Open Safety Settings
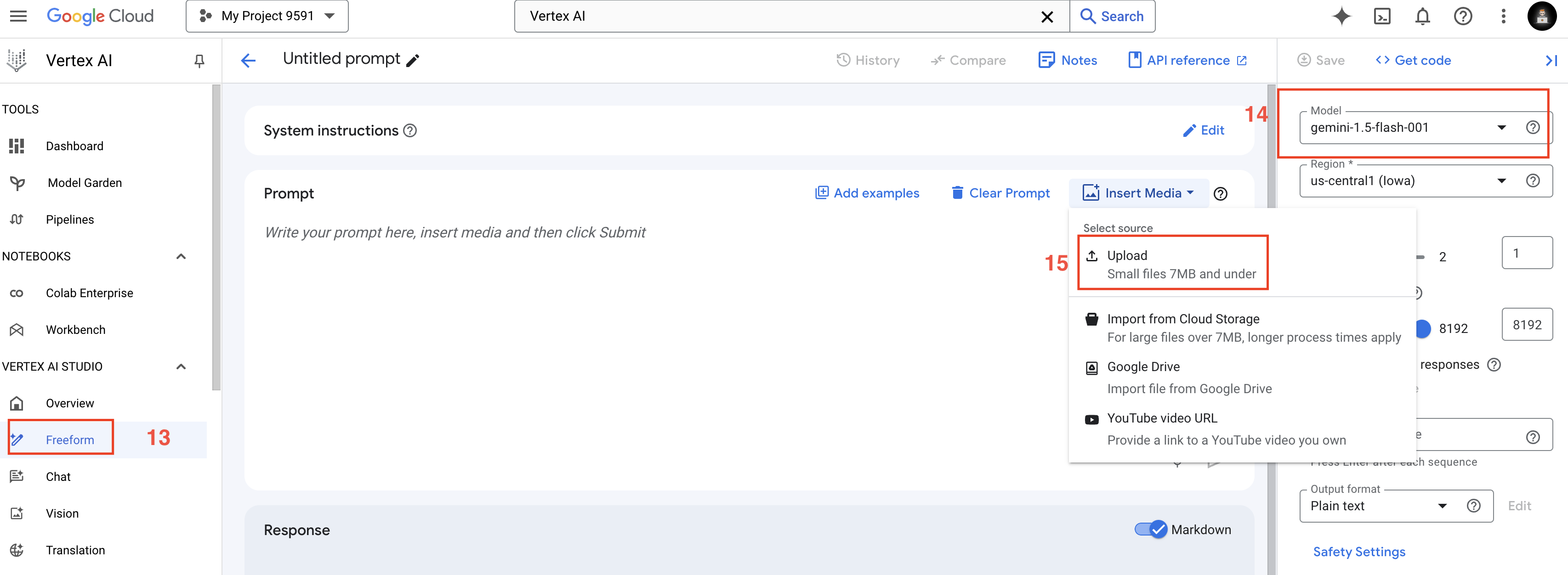This screenshot has width=1568, height=575. [1358, 552]
